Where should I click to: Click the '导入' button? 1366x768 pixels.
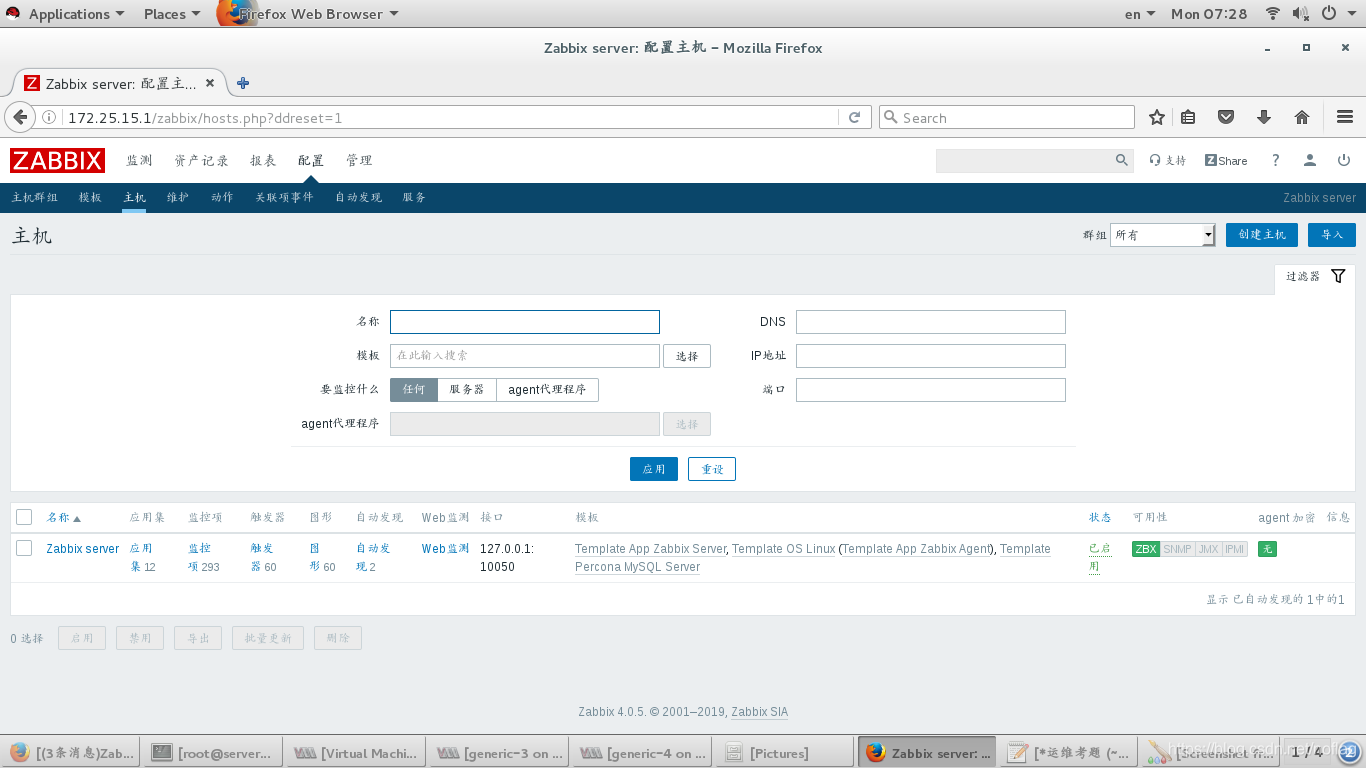(x=1332, y=235)
